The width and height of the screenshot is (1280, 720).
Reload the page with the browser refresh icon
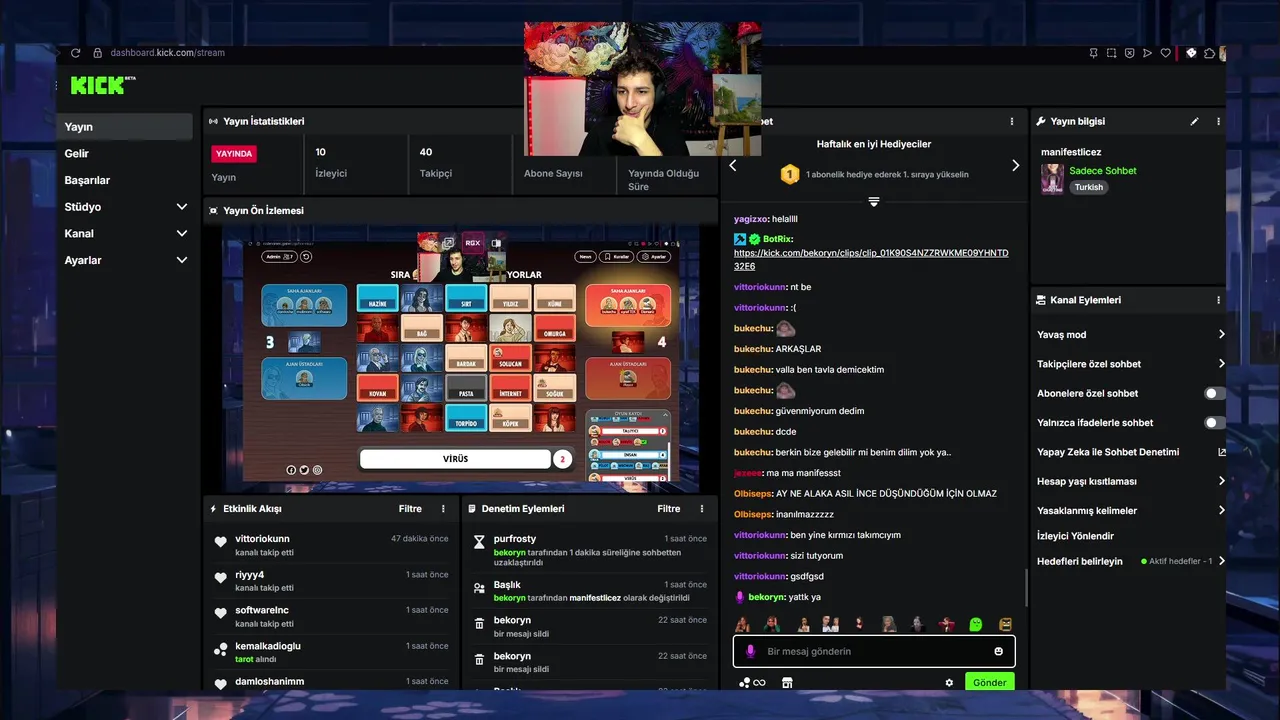(75, 53)
